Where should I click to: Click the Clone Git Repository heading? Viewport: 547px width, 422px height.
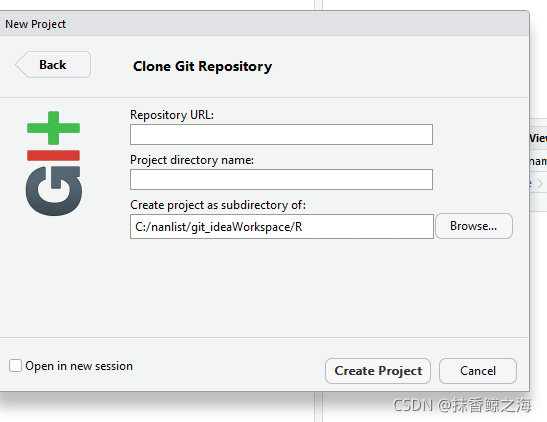pyautogui.click(x=202, y=66)
